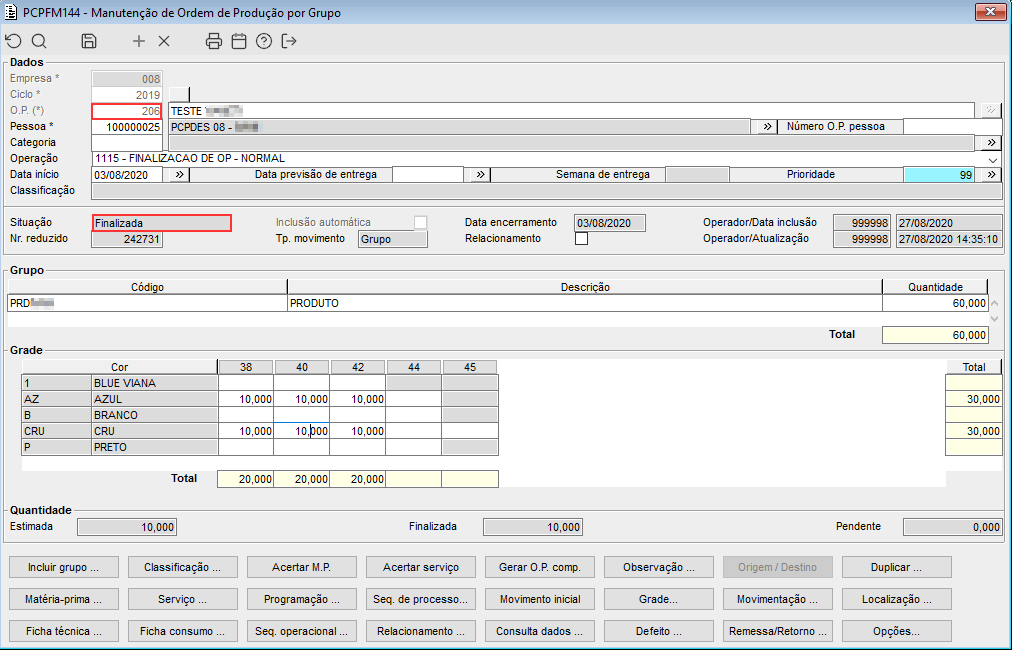
Task: Click the Relacionamento button at bottom
Action: [421, 631]
